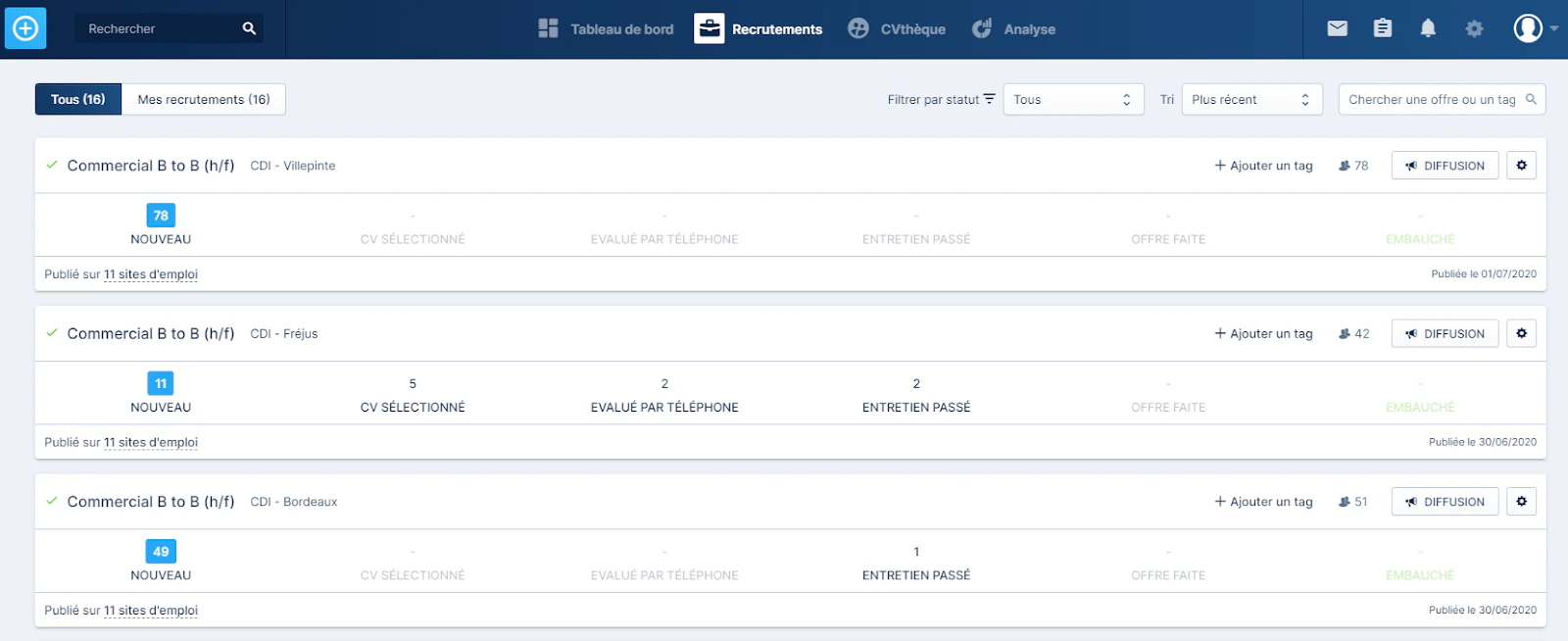The width and height of the screenshot is (1568, 641).
Task: Add a tag to Bordeaux offer
Action: [x=1263, y=501]
